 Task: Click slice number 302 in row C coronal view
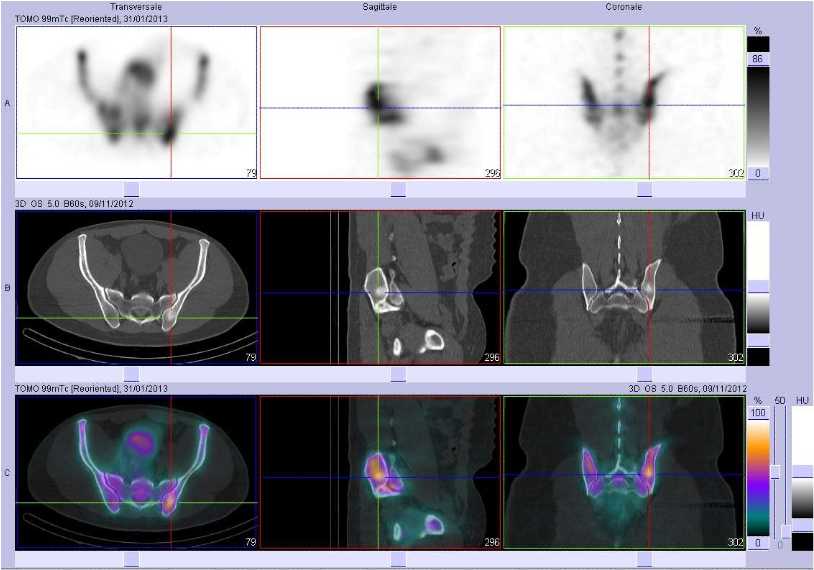(736, 542)
